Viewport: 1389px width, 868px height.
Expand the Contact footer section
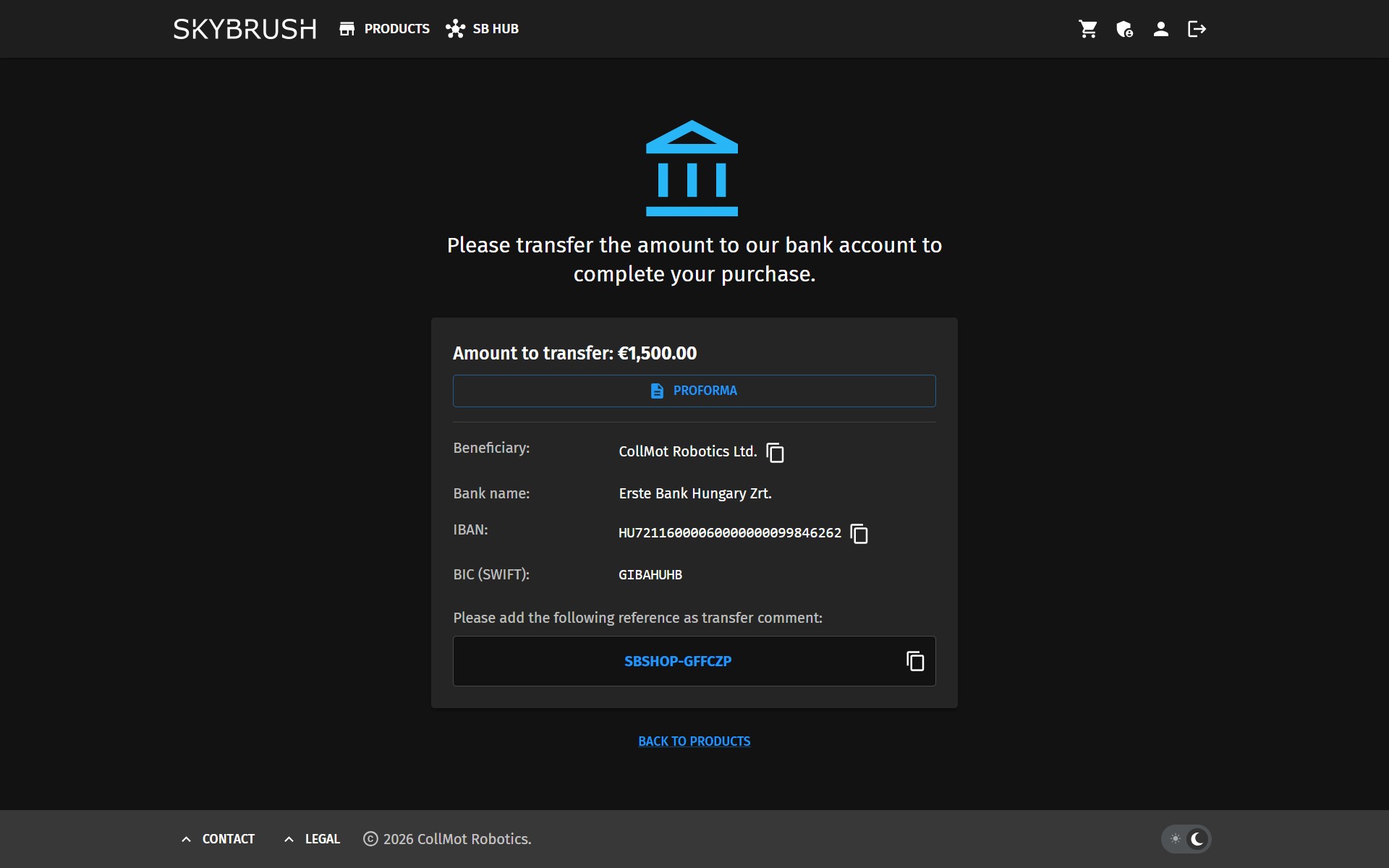pos(218,839)
